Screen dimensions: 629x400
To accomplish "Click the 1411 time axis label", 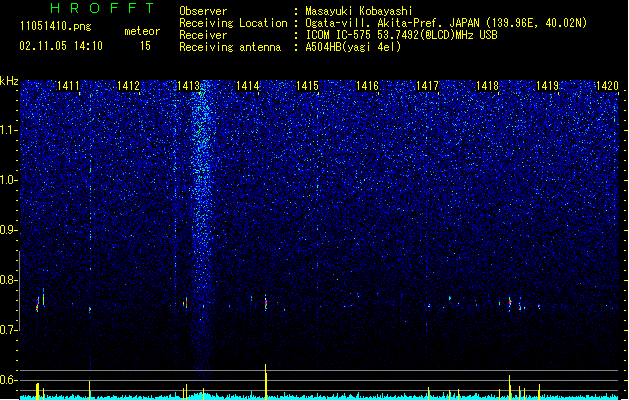I will coord(68,86).
